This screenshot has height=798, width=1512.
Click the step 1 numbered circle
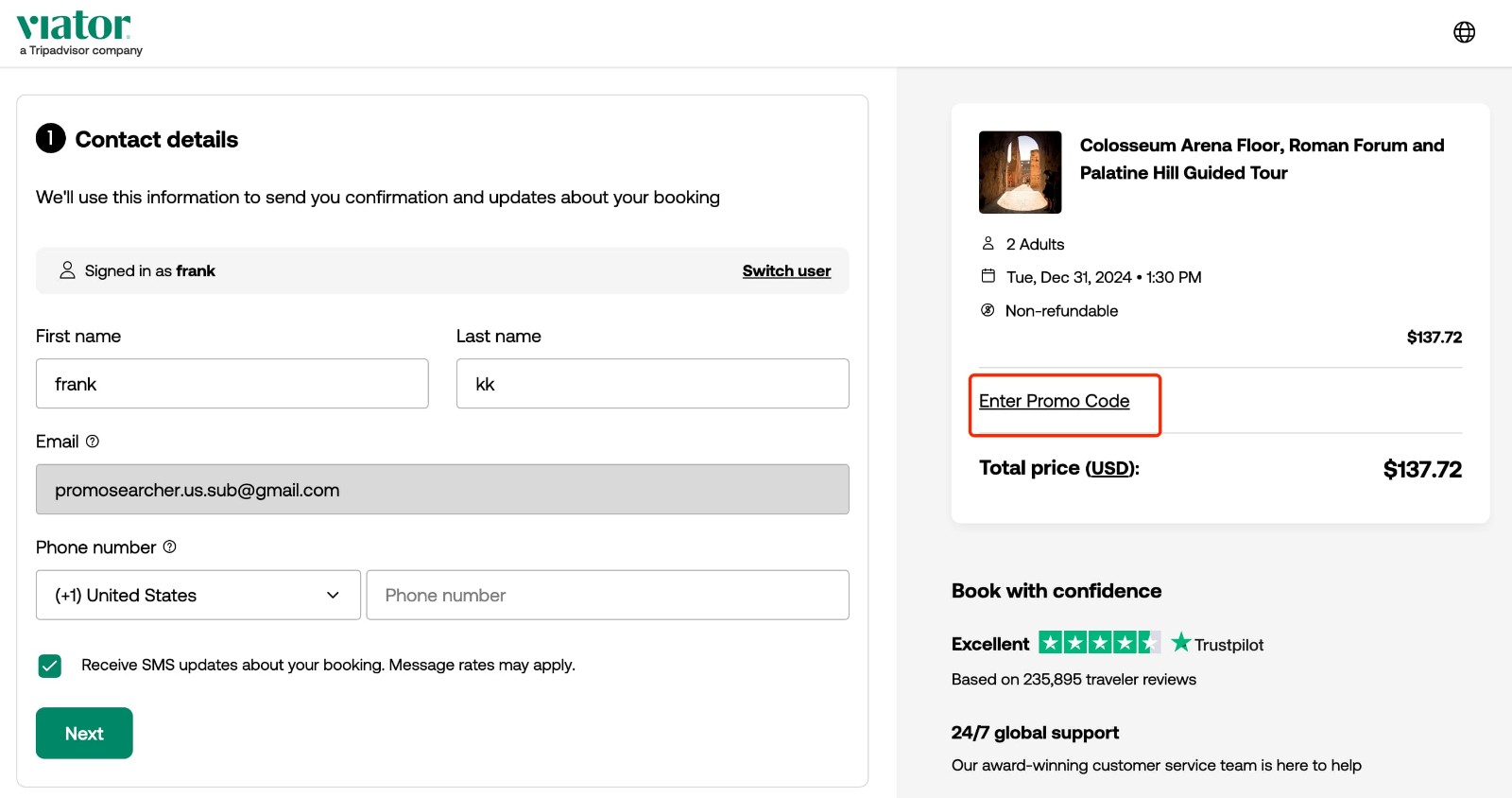pyautogui.click(x=51, y=138)
